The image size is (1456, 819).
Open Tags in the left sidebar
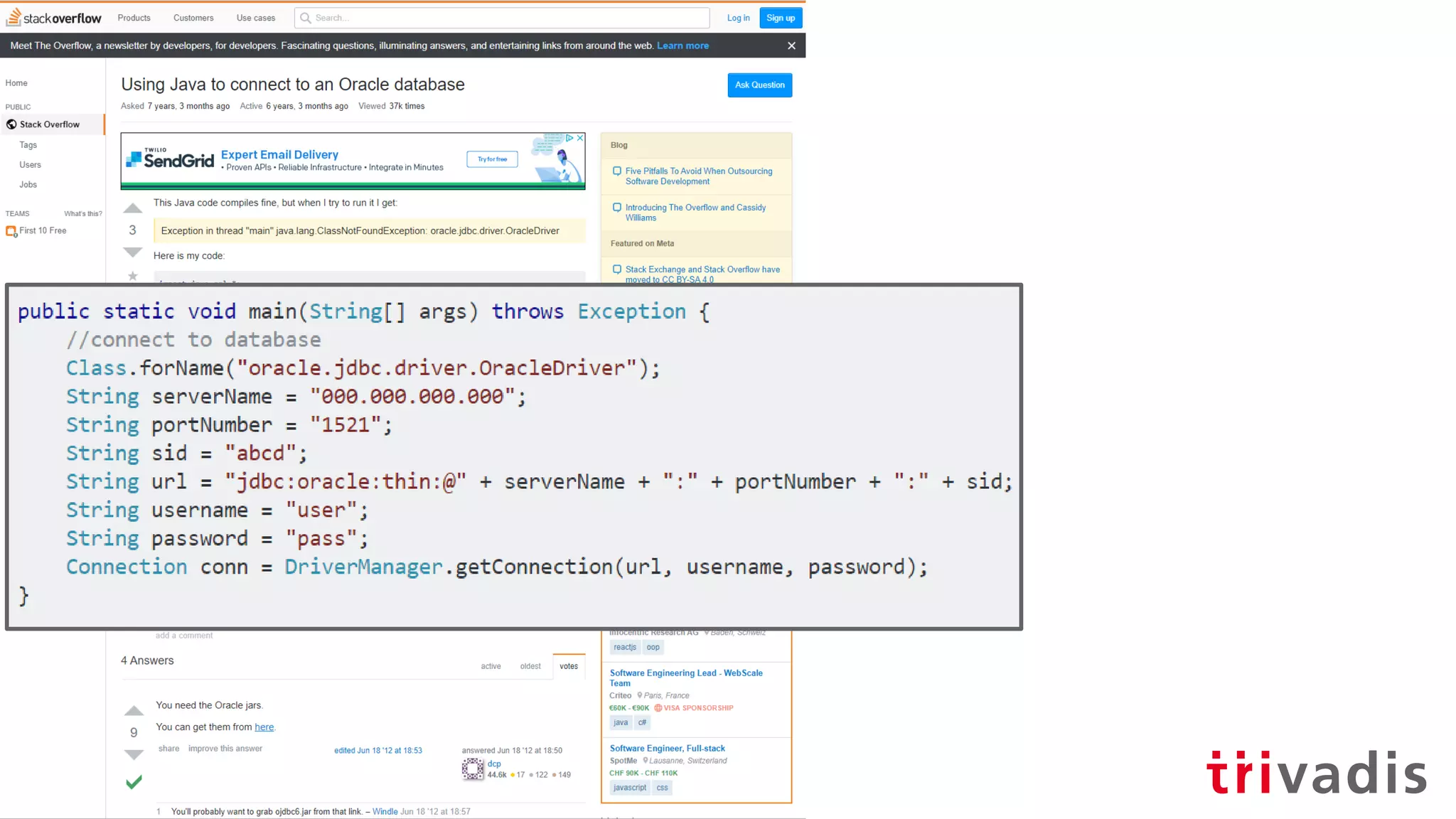(28, 145)
